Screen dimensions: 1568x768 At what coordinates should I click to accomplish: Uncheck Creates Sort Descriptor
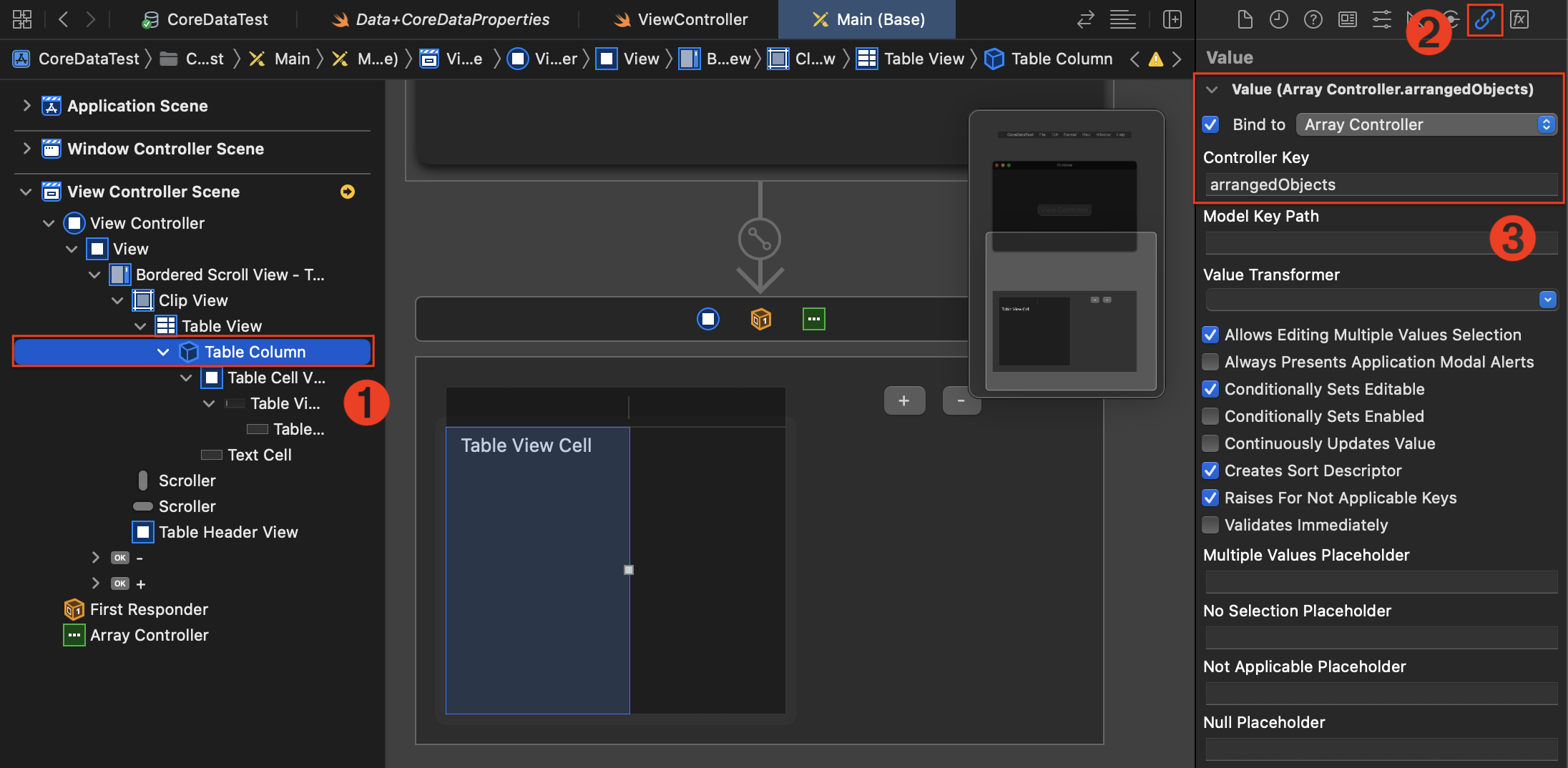tap(1211, 471)
